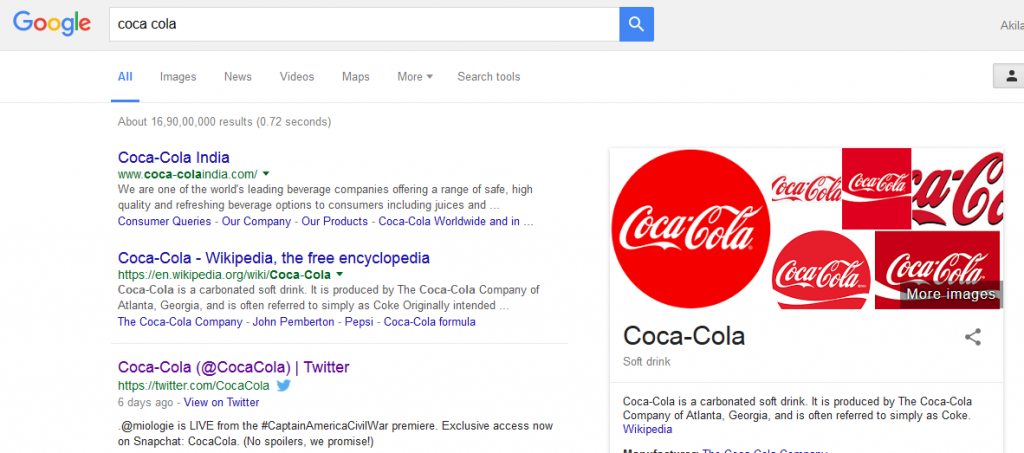Expand the arrow beside www.coca-colaindia.com

266,174
